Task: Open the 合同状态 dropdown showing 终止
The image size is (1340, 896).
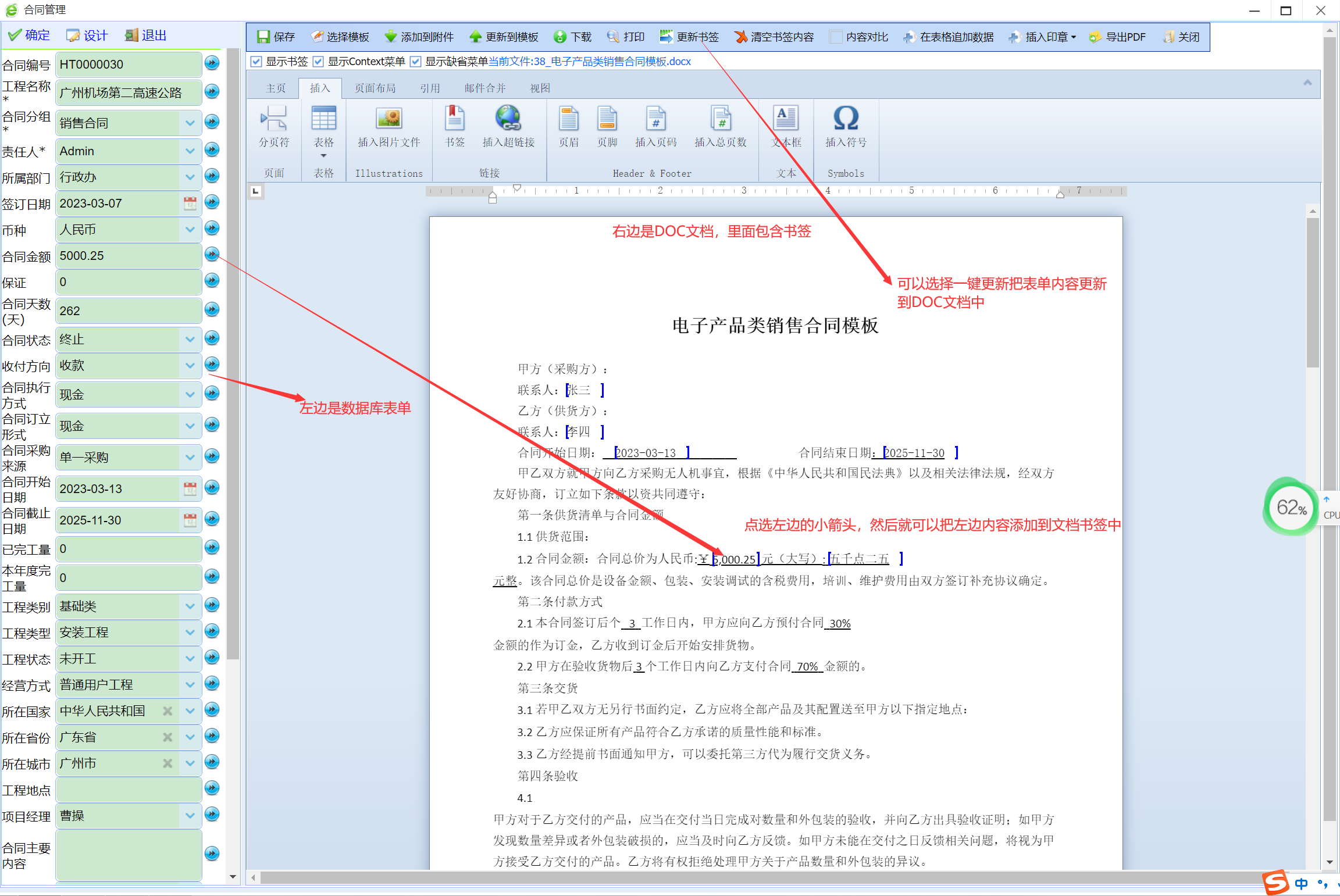Action: [x=190, y=340]
